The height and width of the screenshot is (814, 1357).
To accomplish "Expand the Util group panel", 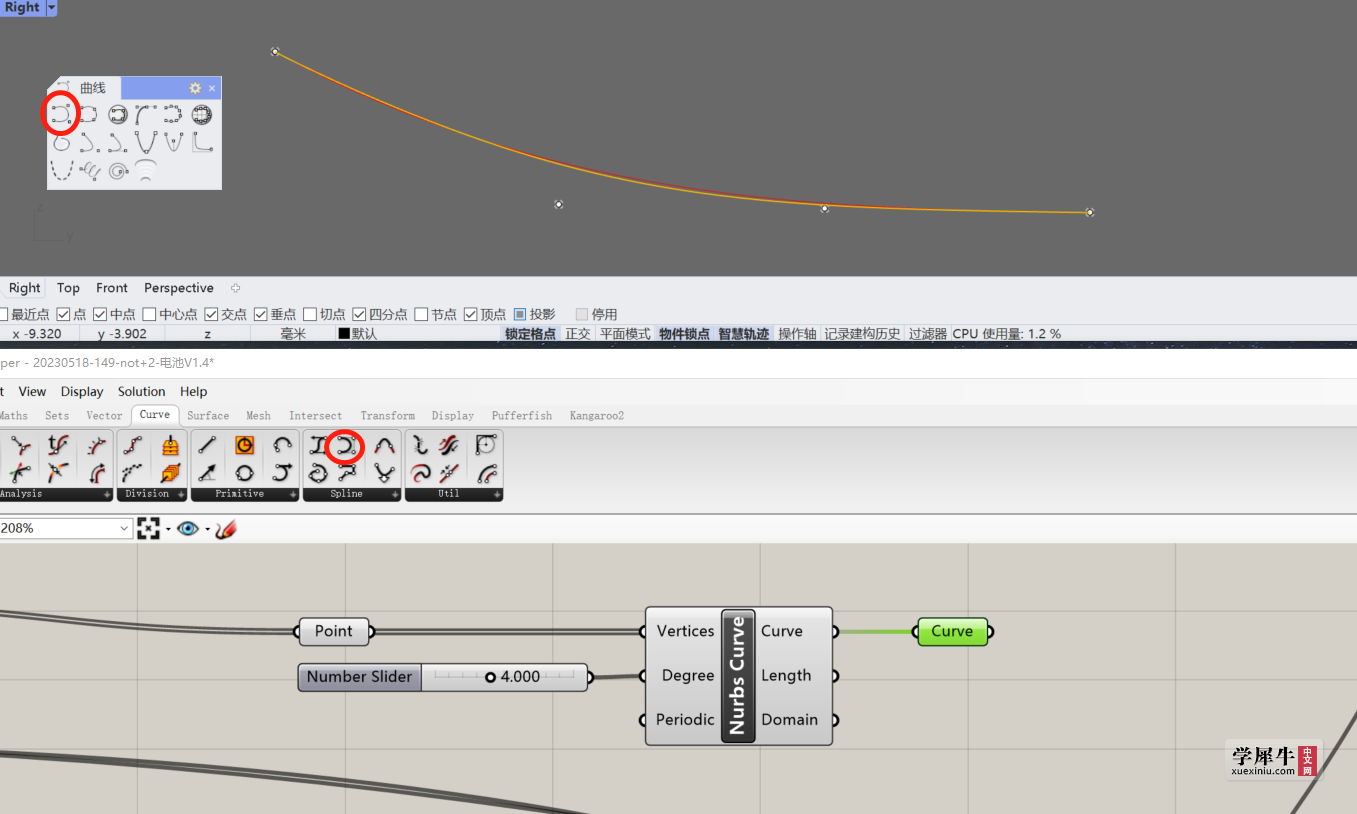I will (497, 494).
